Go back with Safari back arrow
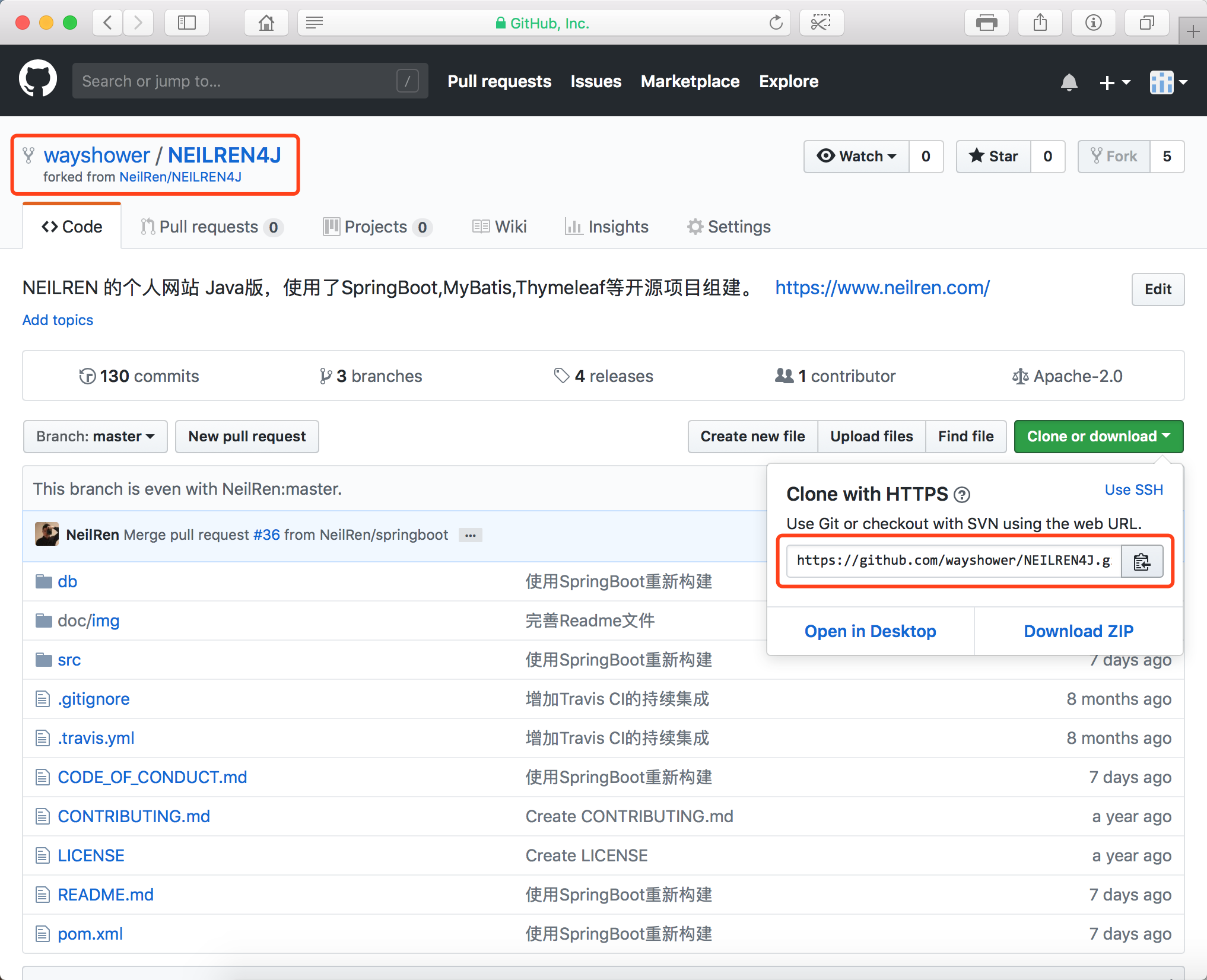The height and width of the screenshot is (980, 1207). [x=107, y=23]
